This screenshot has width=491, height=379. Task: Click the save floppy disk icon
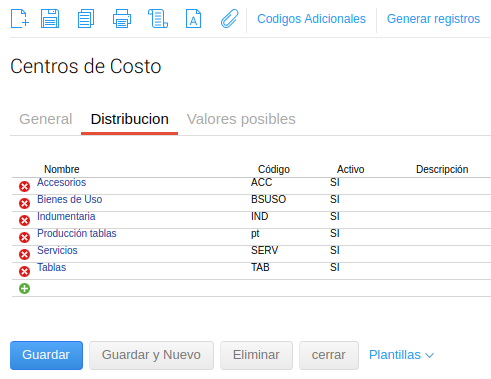point(50,19)
